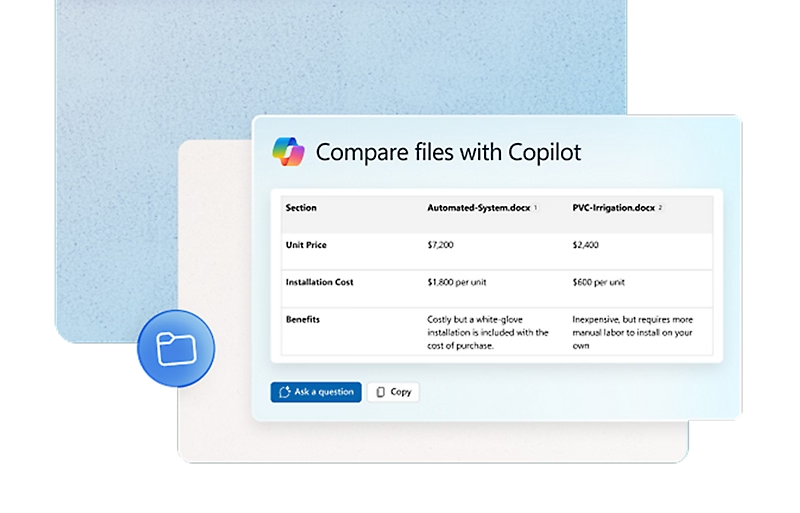Click the $600 per unit cell
800x513 pixels.
pos(598,282)
